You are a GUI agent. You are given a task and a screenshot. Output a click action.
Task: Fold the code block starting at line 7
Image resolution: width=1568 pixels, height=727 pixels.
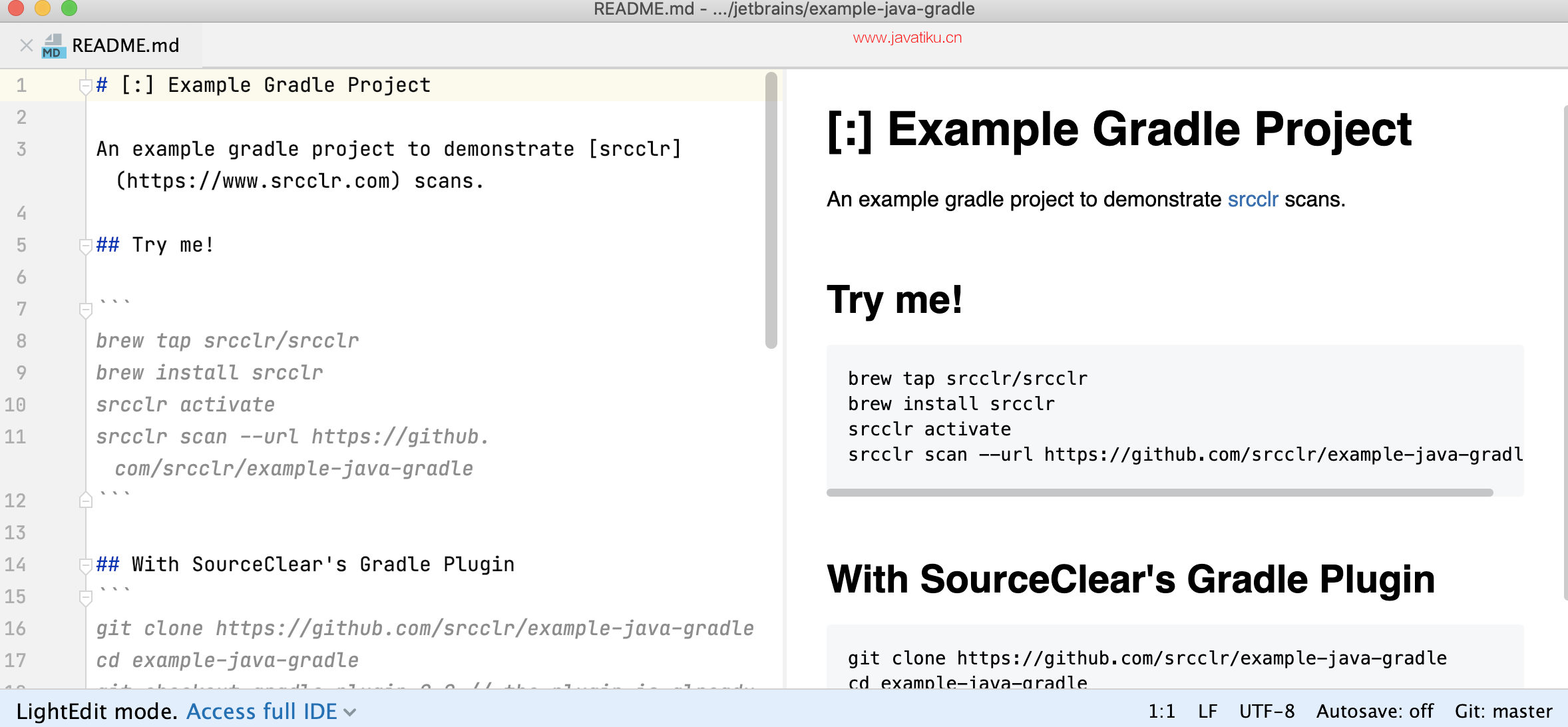tap(85, 310)
